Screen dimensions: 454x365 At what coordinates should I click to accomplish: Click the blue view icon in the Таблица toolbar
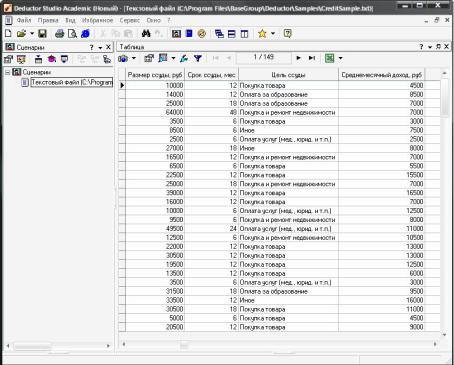click(163, 58)
